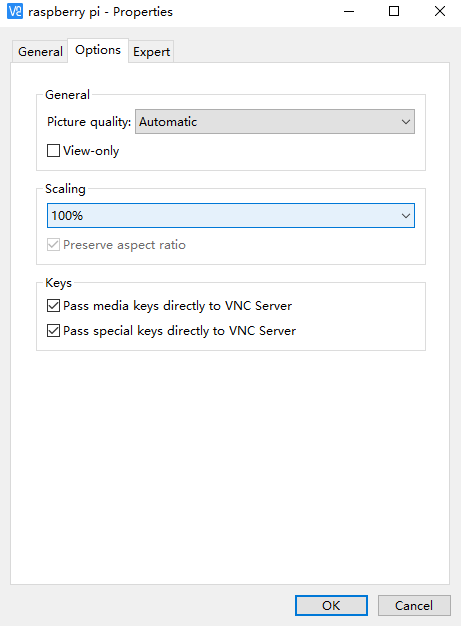Confirm settings with the OK button
461x626 pixels.
331,606
